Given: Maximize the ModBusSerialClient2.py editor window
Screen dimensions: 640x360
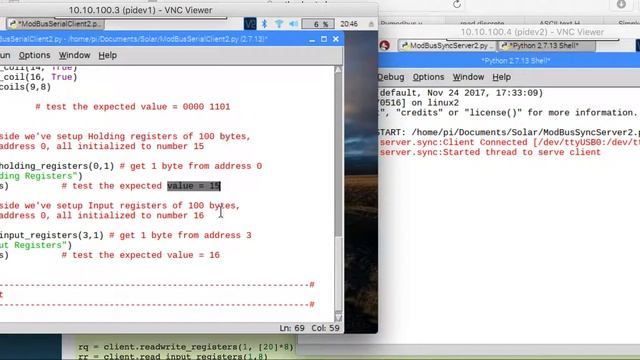Looking at the screenshot, I should point(324,39).
